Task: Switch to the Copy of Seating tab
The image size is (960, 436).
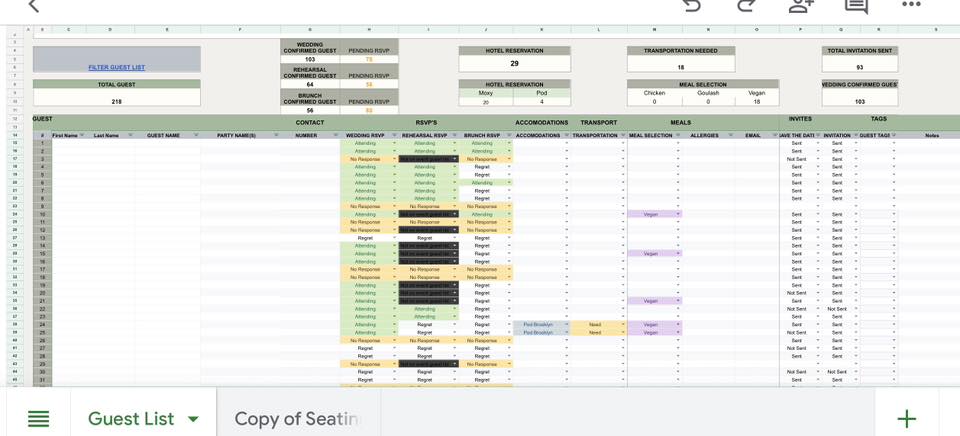Action: click(298, 419)
